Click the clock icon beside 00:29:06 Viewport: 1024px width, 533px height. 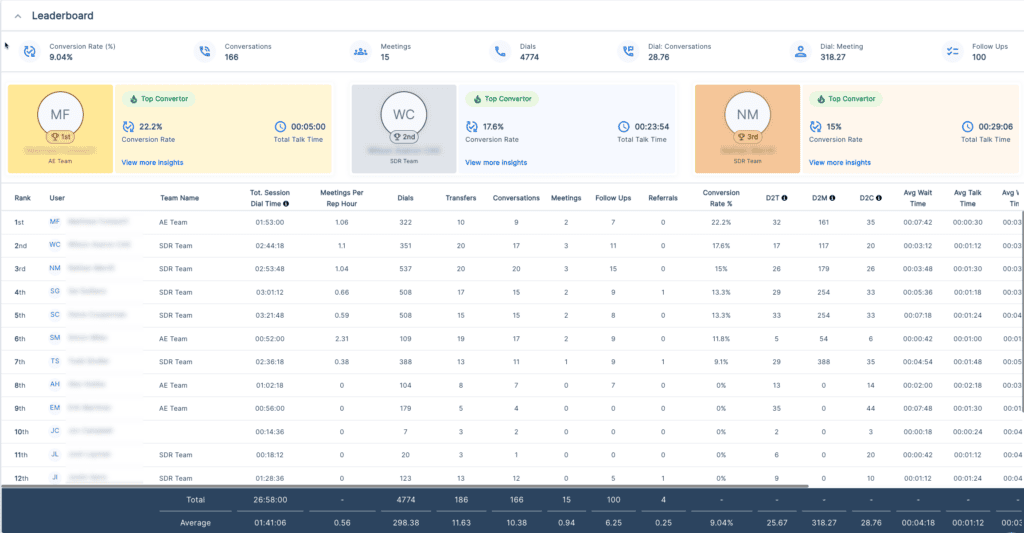967,127
